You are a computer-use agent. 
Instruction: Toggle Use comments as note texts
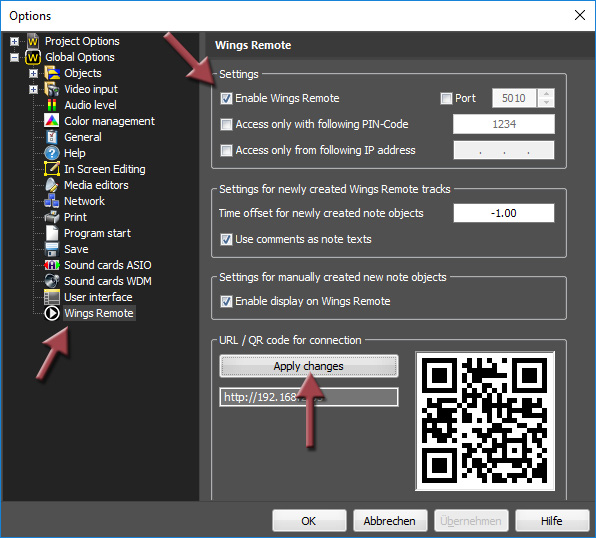(x=226, y=240)
